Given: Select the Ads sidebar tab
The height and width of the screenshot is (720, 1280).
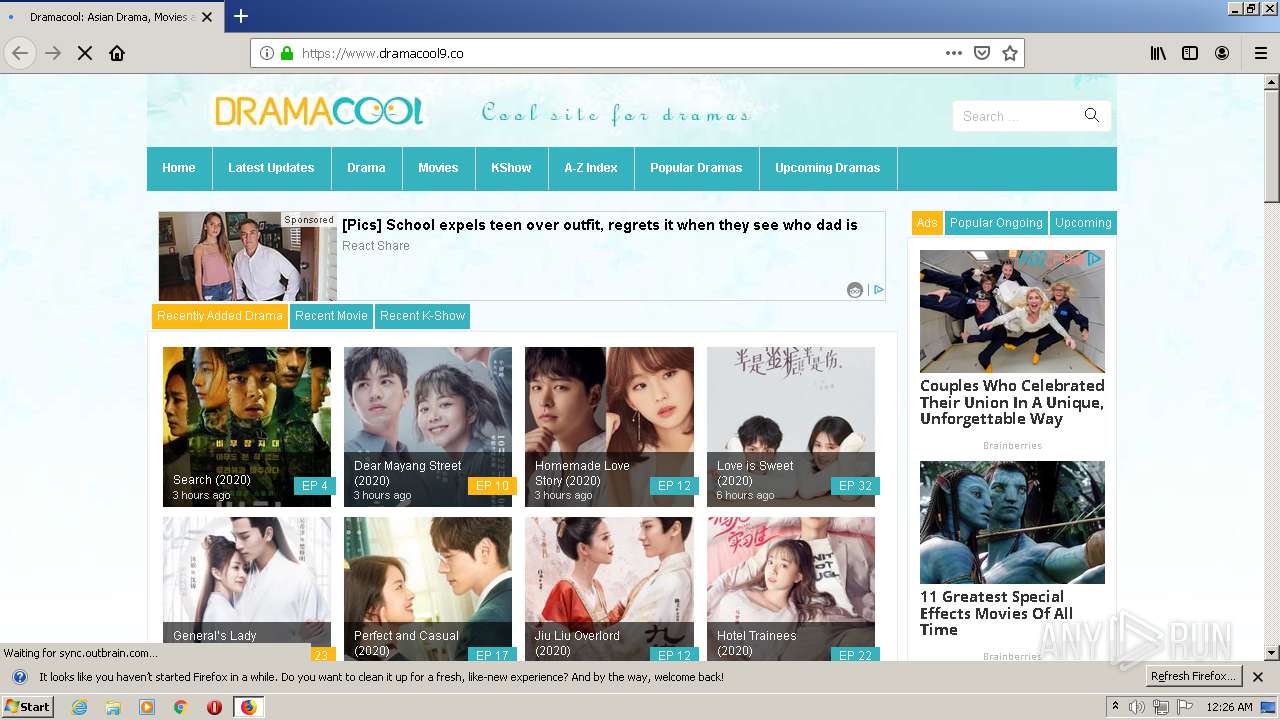Looking at the screenshot, I should (x=927, y=223).
